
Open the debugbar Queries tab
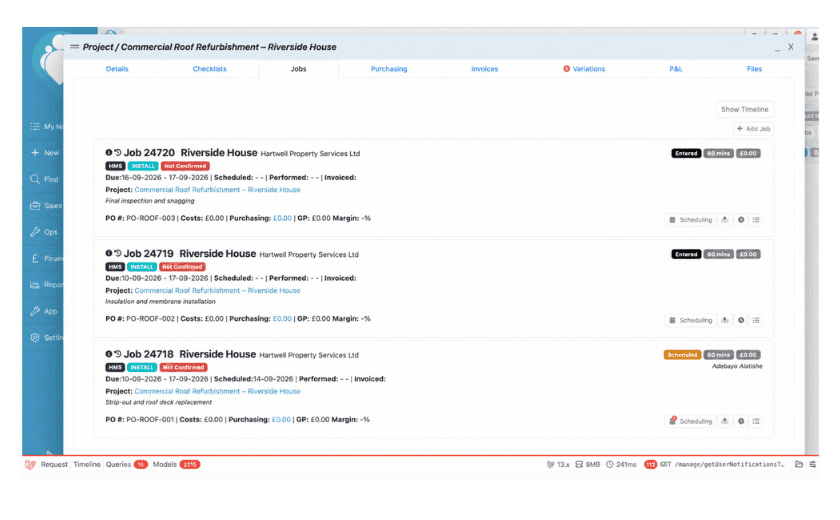[126, 464]
